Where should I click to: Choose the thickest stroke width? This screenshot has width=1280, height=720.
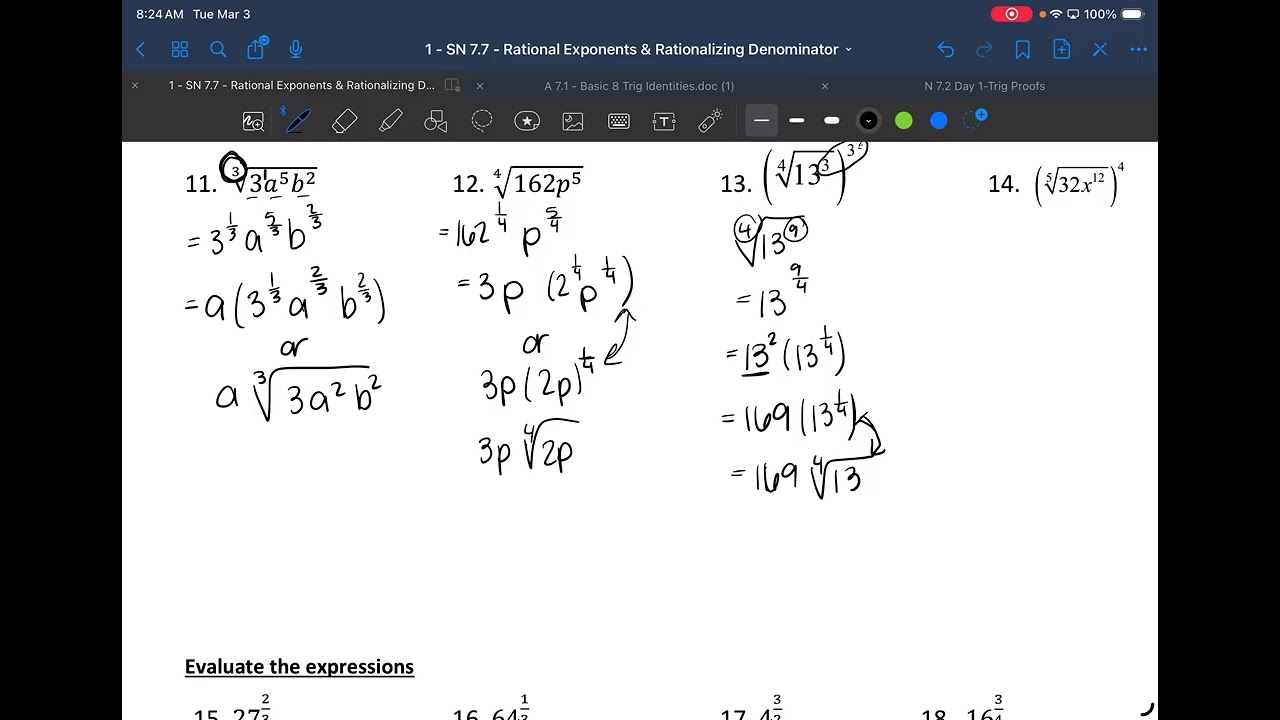[x=832, y=121]
